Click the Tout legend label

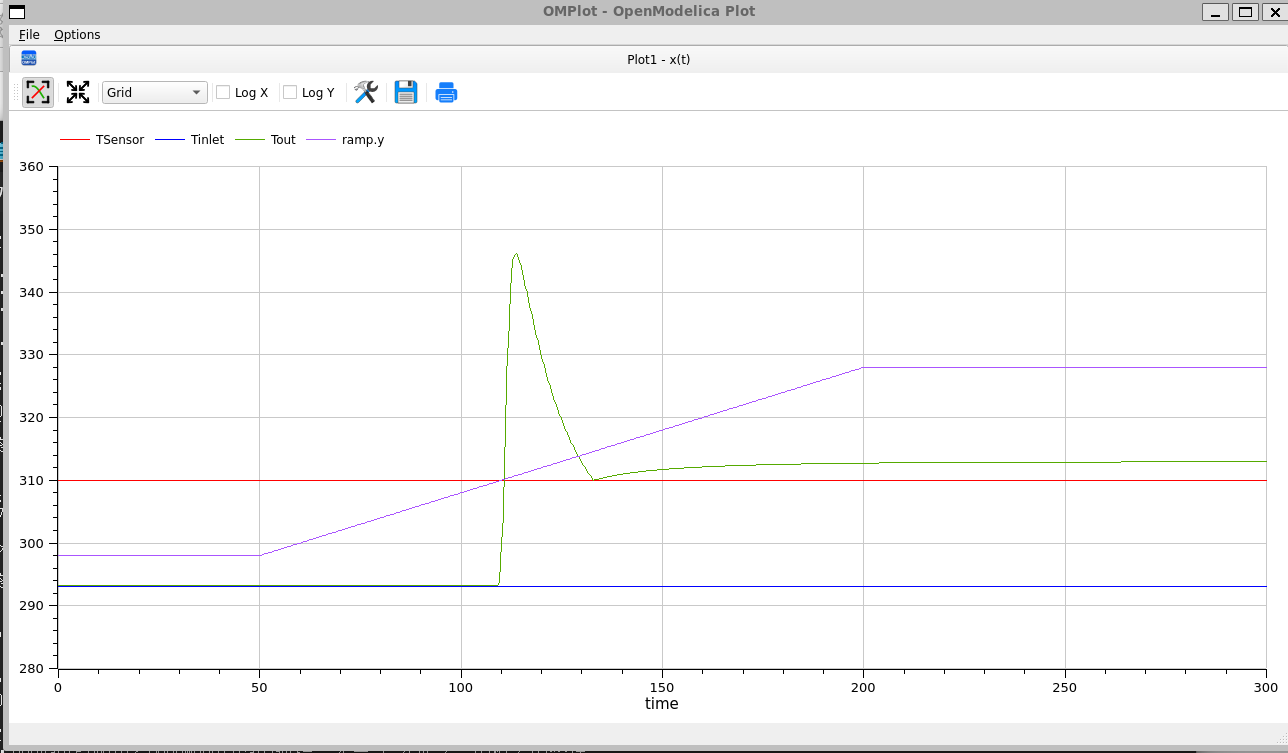(x=283, y=140)
